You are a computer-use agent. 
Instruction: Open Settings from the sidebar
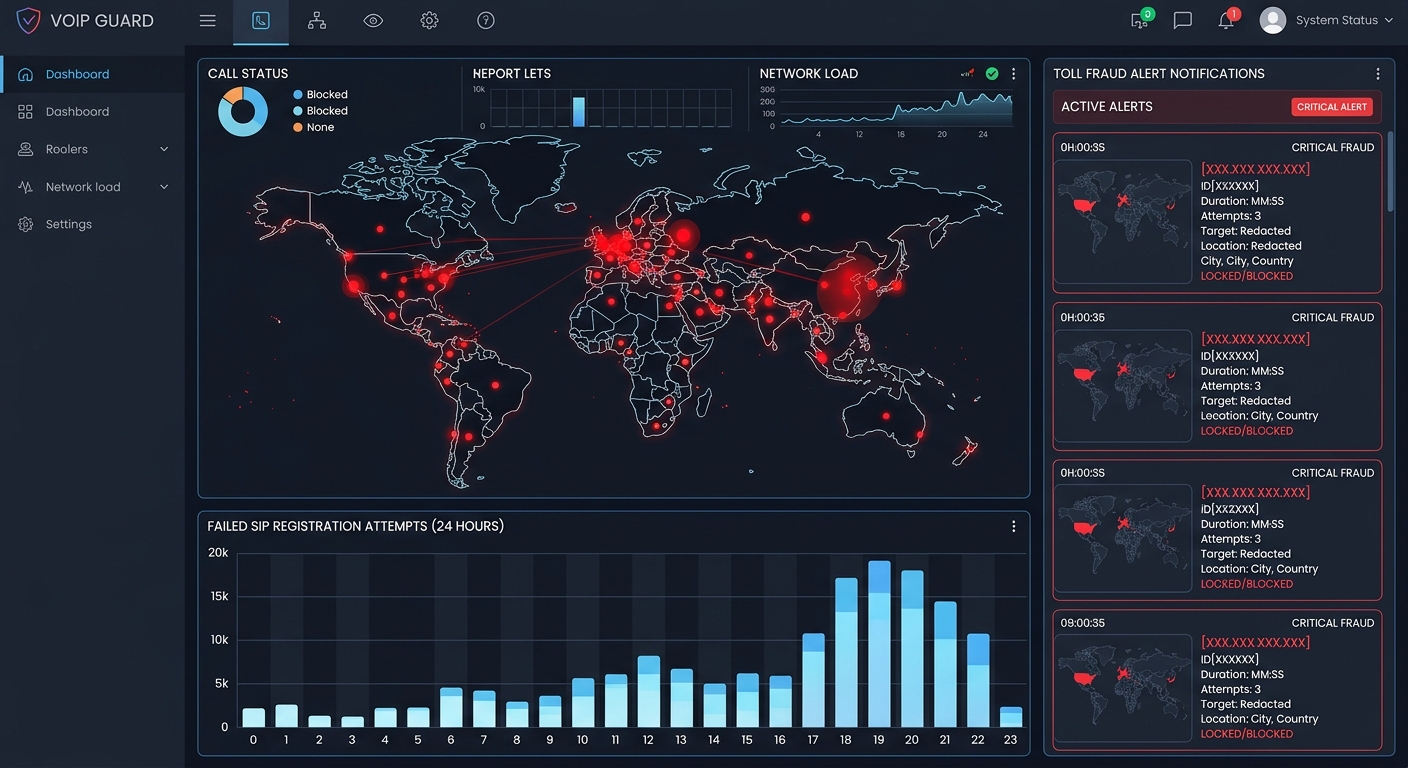68,224
